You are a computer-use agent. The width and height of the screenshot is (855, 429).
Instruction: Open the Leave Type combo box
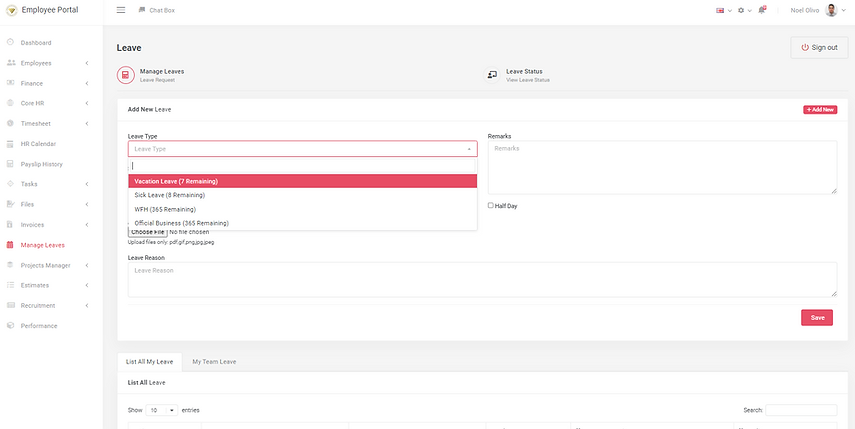[303, 149]
